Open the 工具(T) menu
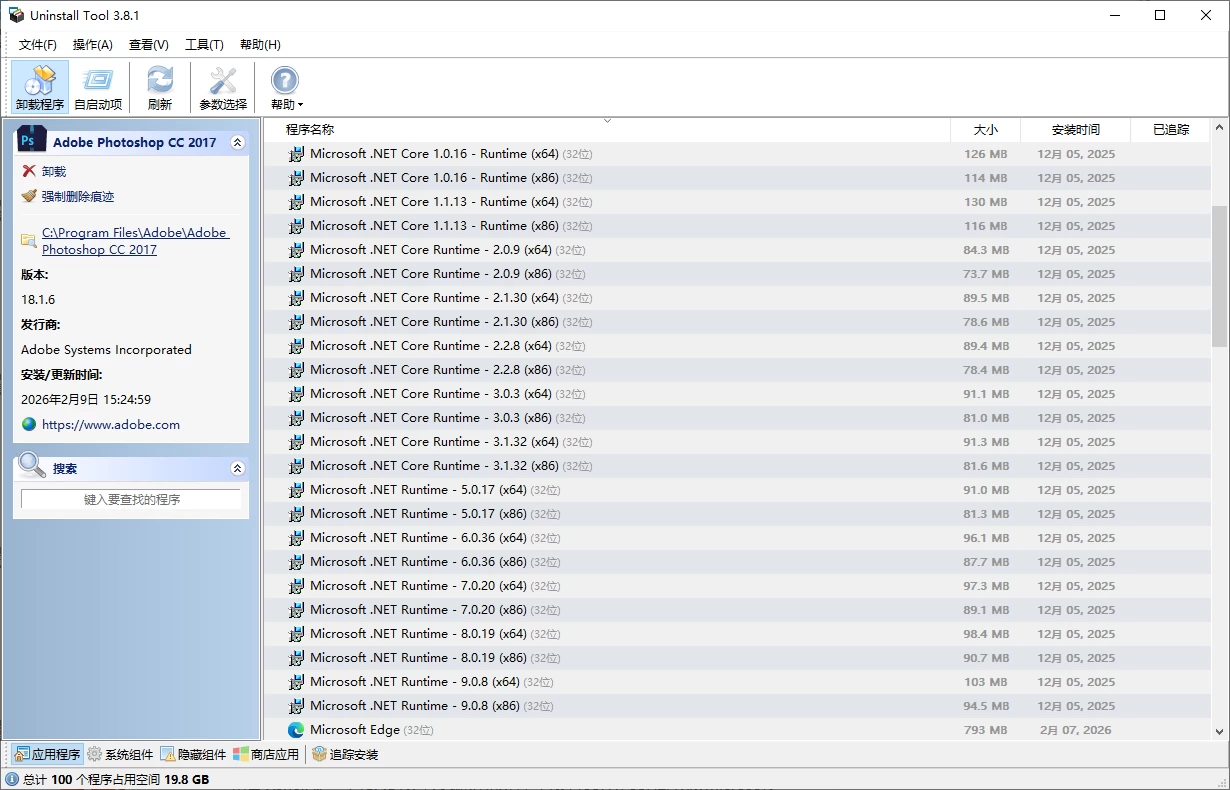This screenshot has height=790, width=1230. tap(204, 45)
